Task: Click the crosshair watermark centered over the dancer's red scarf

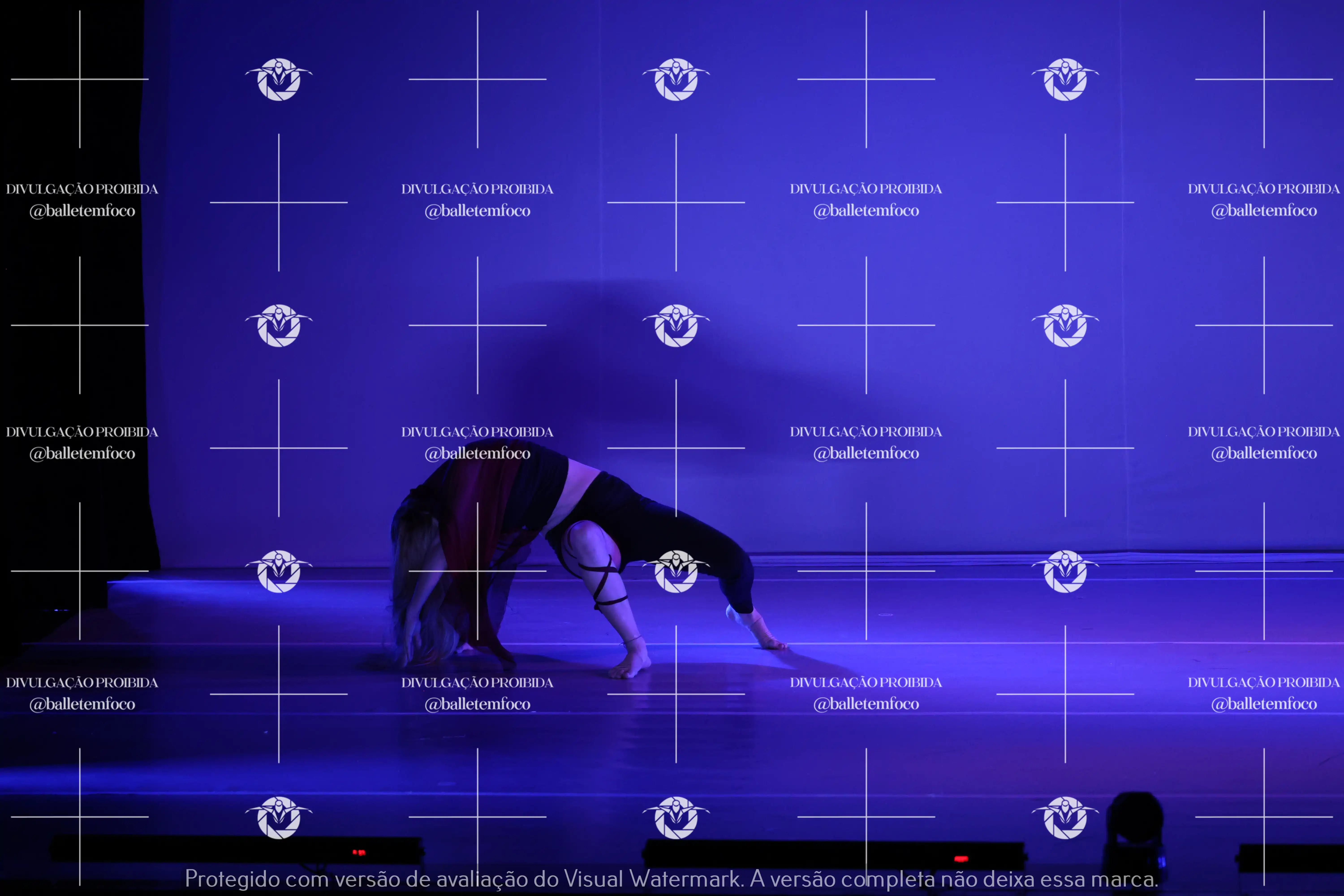Action: tap(478, 571)
